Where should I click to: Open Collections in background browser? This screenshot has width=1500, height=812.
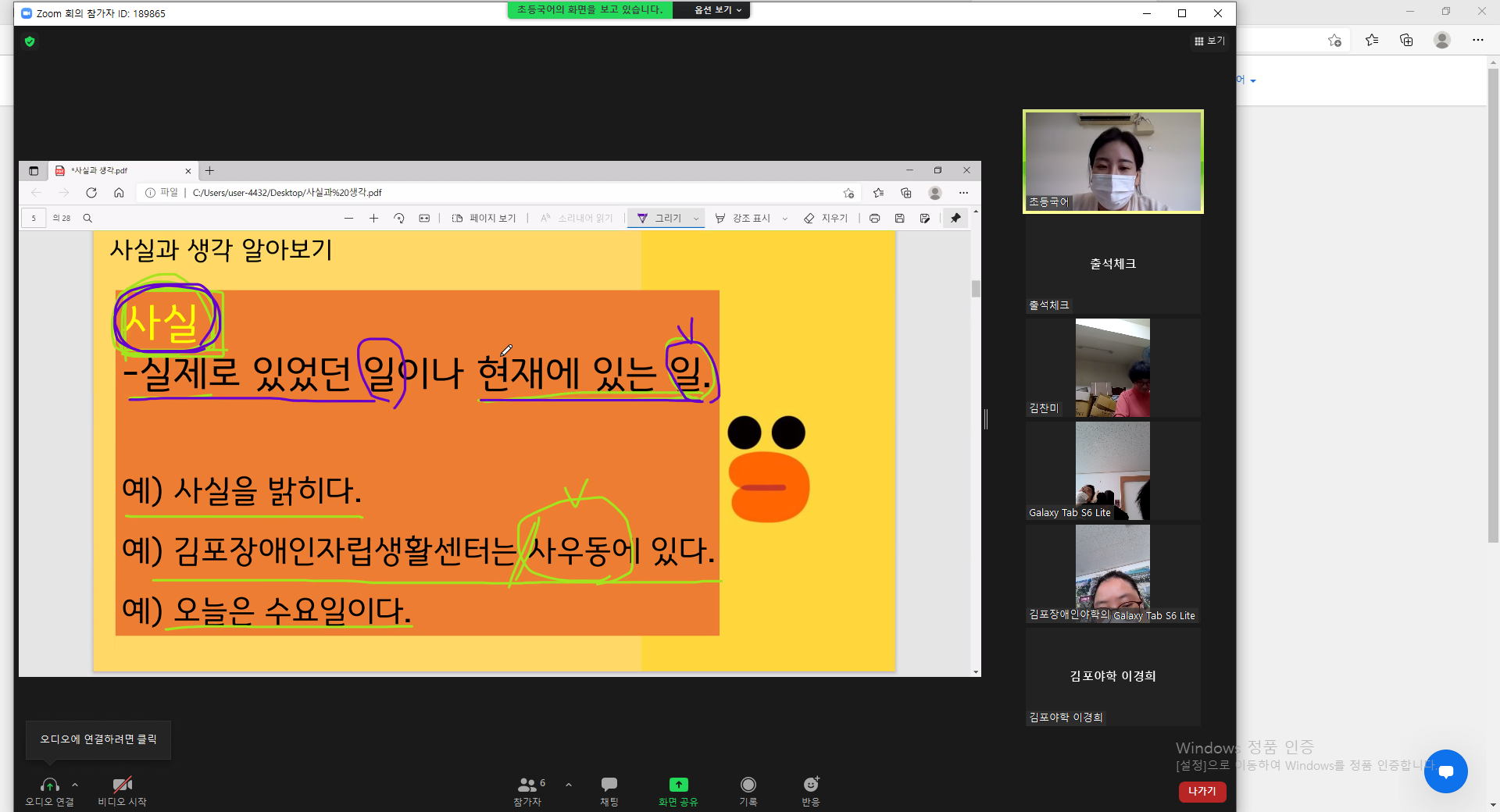[x=1406, y=40]
